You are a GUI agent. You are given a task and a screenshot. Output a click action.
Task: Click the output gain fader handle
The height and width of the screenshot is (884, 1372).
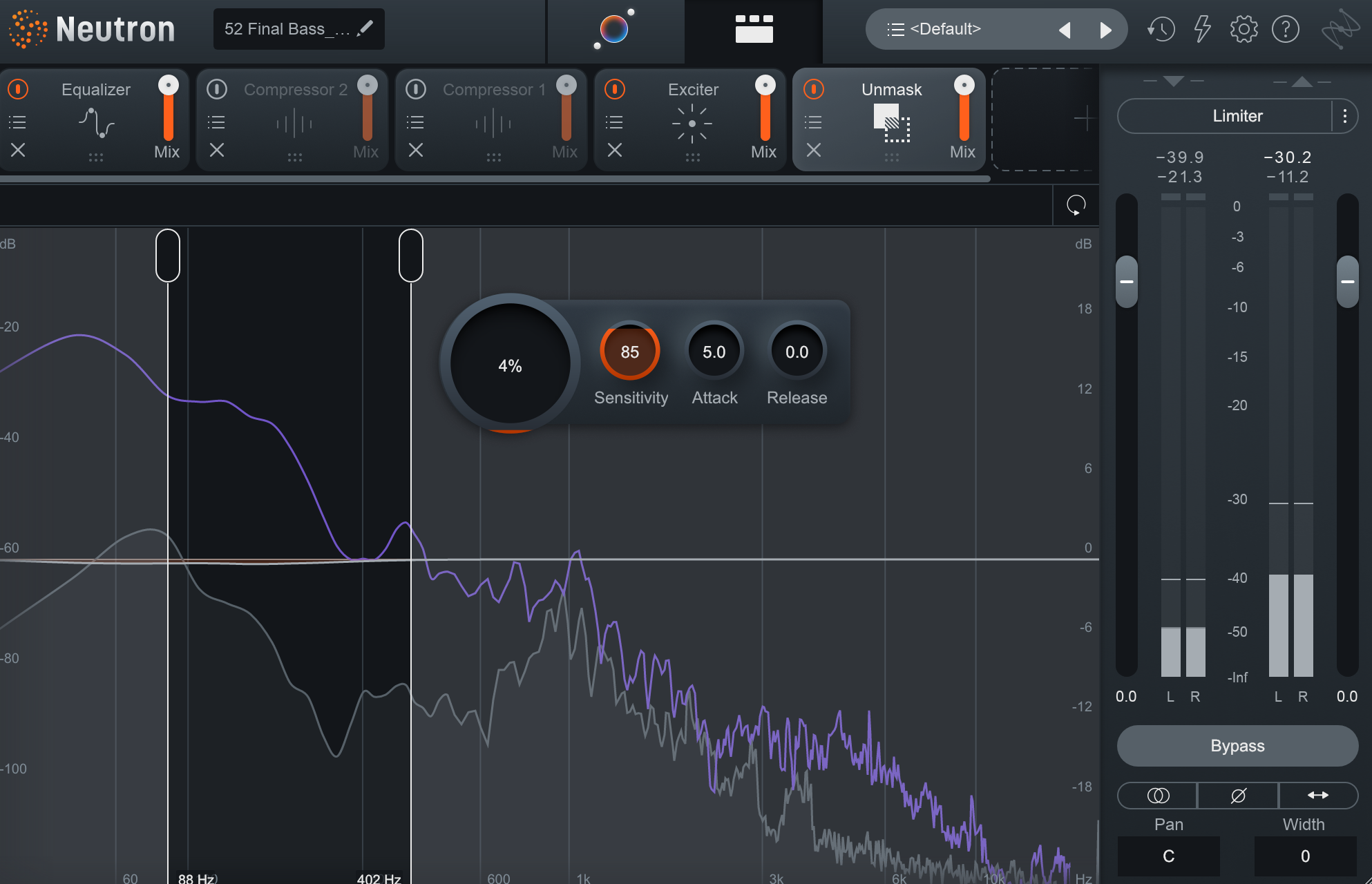pyautogui.click(x=1348, y=282)
